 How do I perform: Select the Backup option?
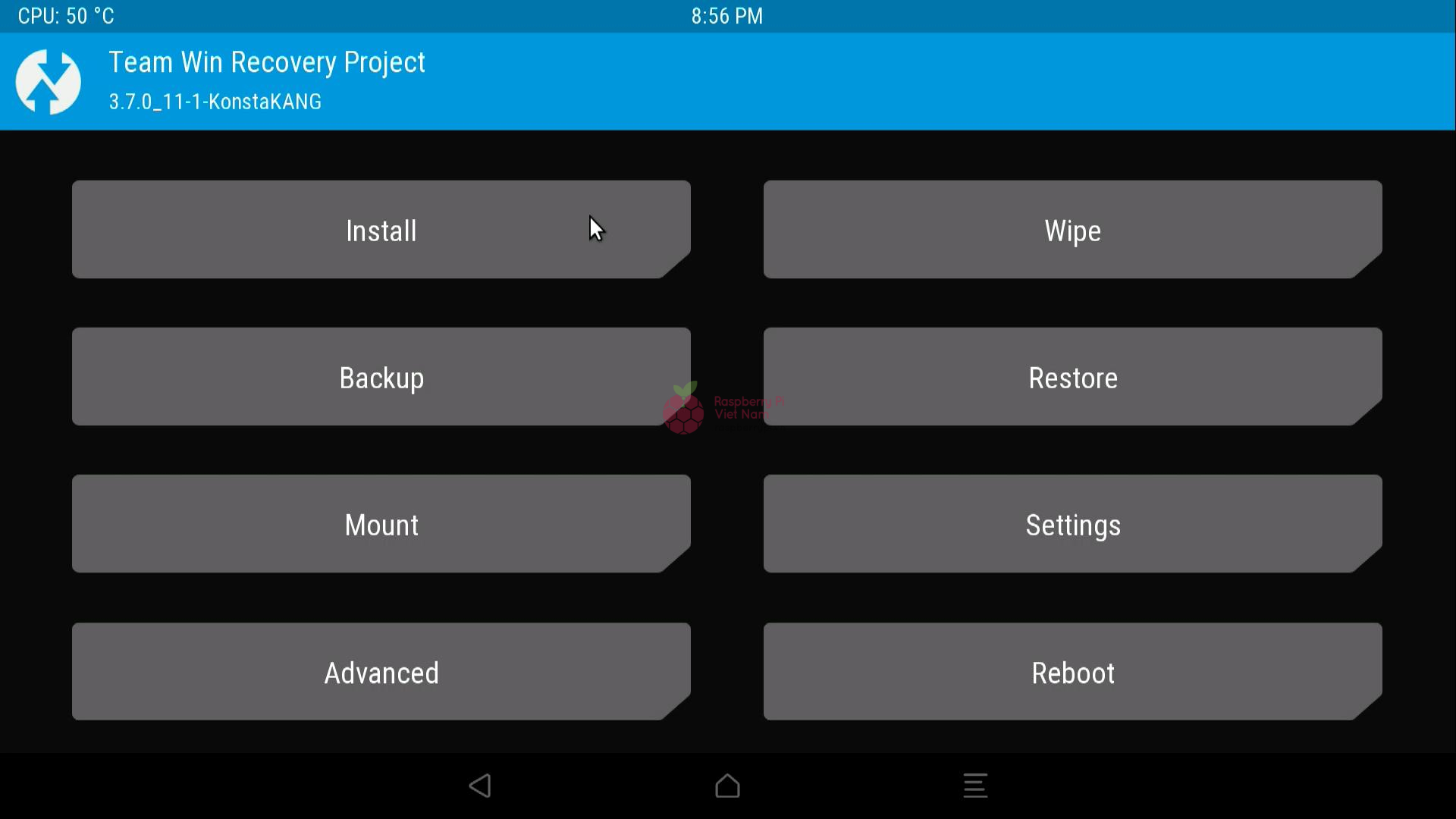pos(381,377)
